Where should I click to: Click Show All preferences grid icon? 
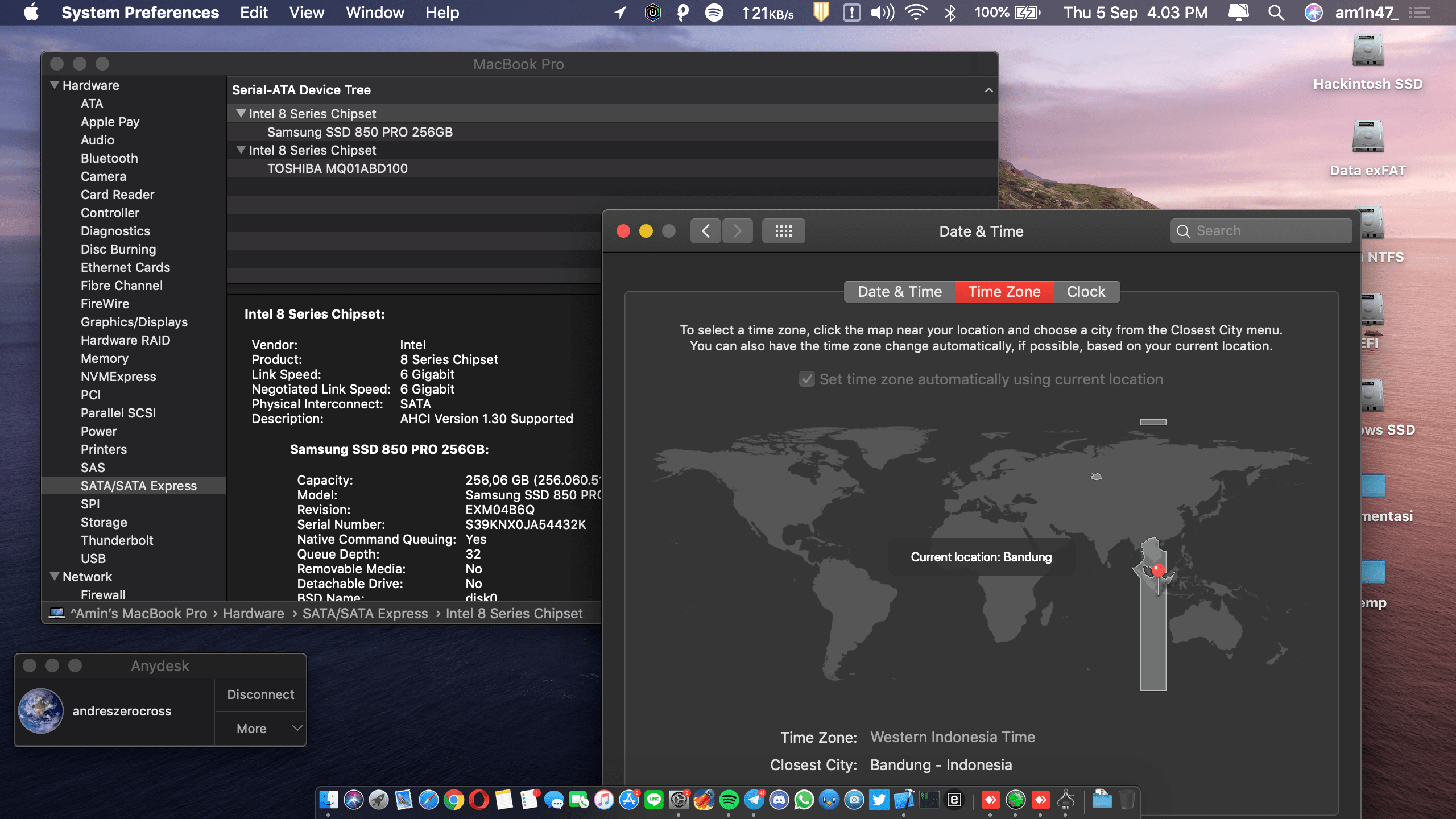tap(783, 231)
